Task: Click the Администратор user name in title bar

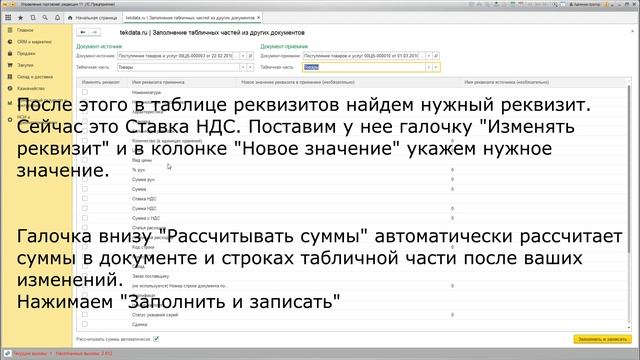Action: click(586, 4)
